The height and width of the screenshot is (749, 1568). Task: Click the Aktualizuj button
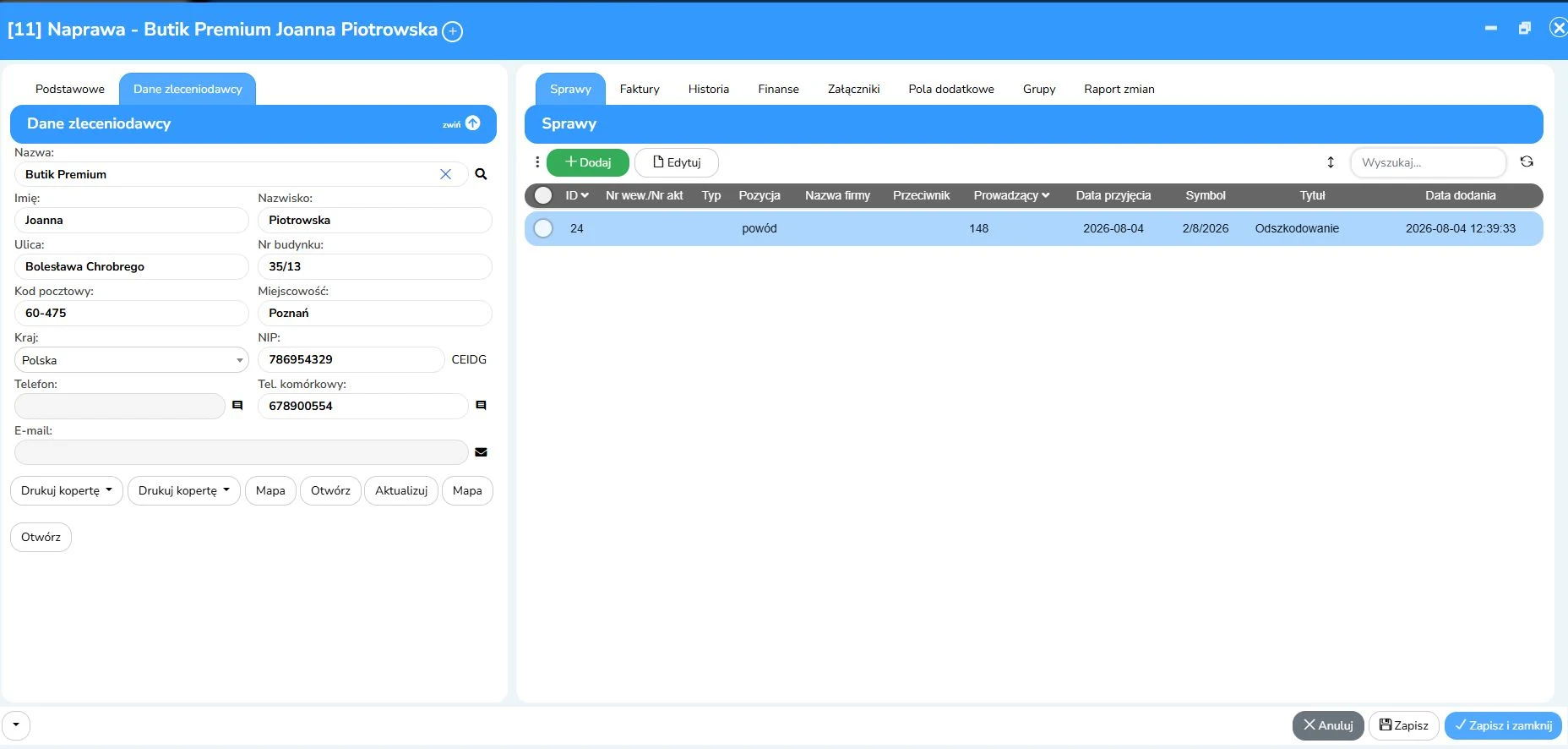401,490
